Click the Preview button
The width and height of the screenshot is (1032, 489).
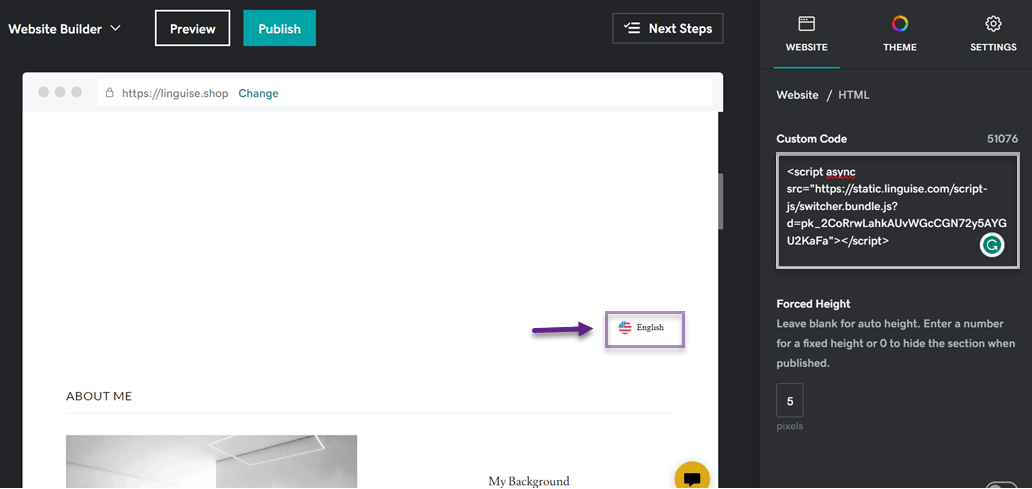tap(192, 28)
